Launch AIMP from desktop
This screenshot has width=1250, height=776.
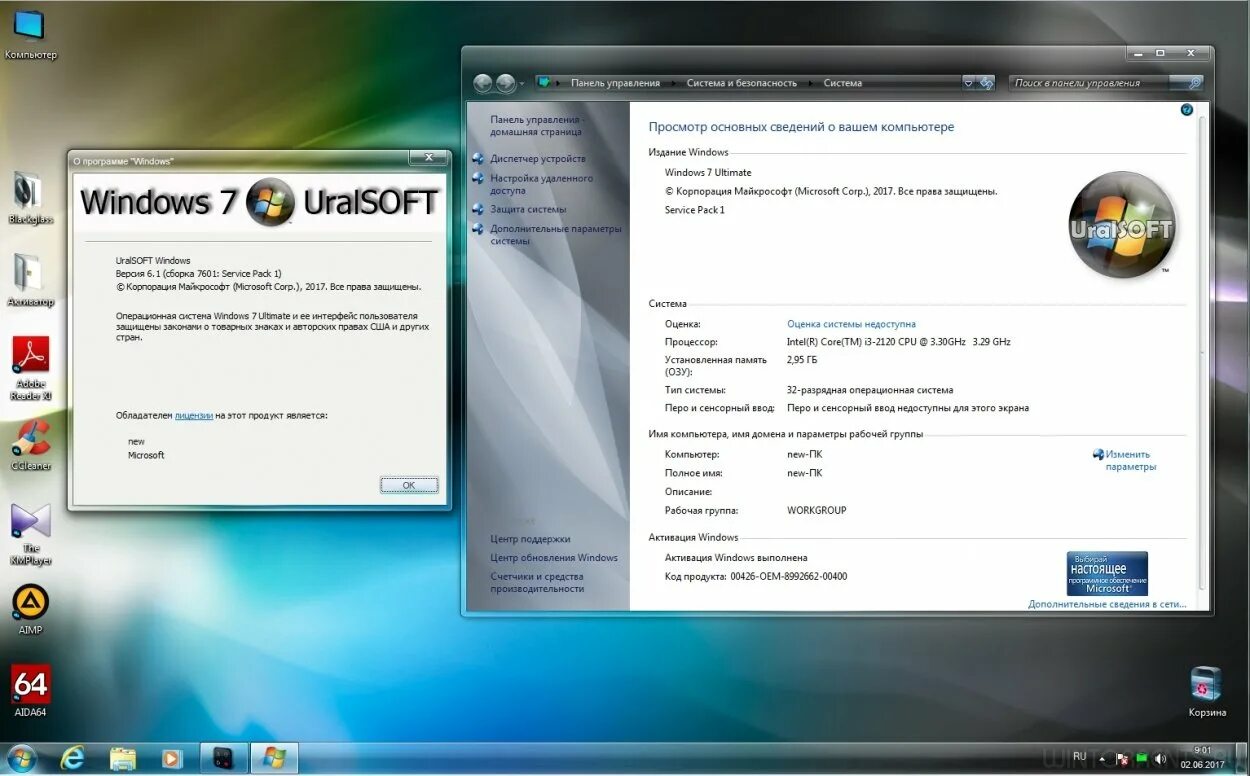(30, 609)
